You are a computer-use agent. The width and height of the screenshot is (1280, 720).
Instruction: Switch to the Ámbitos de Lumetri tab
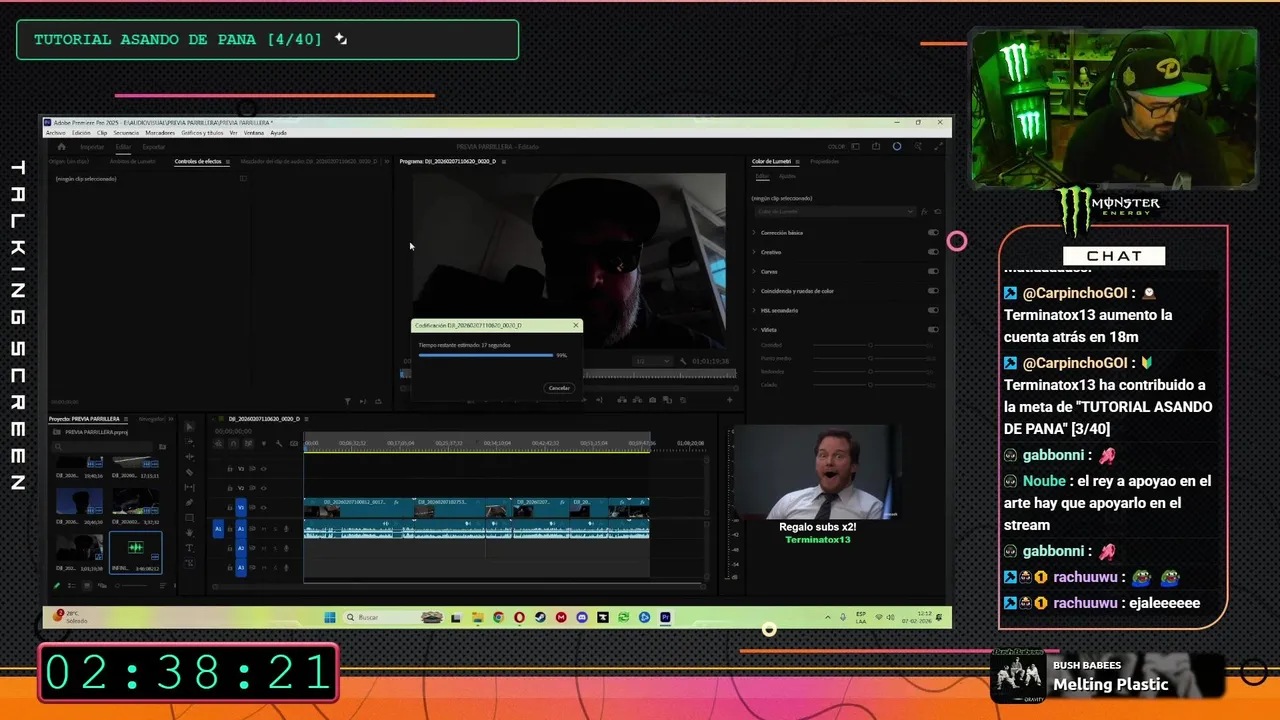click(x=133, y=161)
